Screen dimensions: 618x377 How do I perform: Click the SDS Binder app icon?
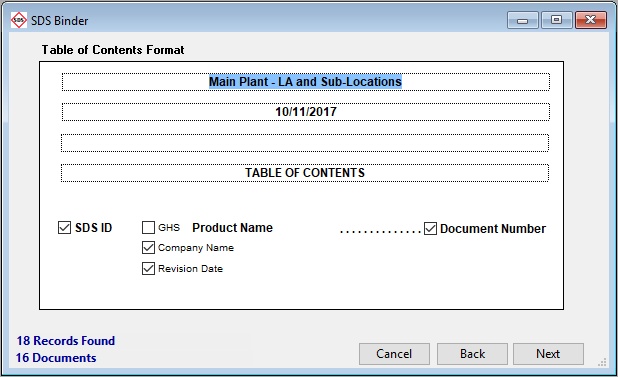point(18,20)
